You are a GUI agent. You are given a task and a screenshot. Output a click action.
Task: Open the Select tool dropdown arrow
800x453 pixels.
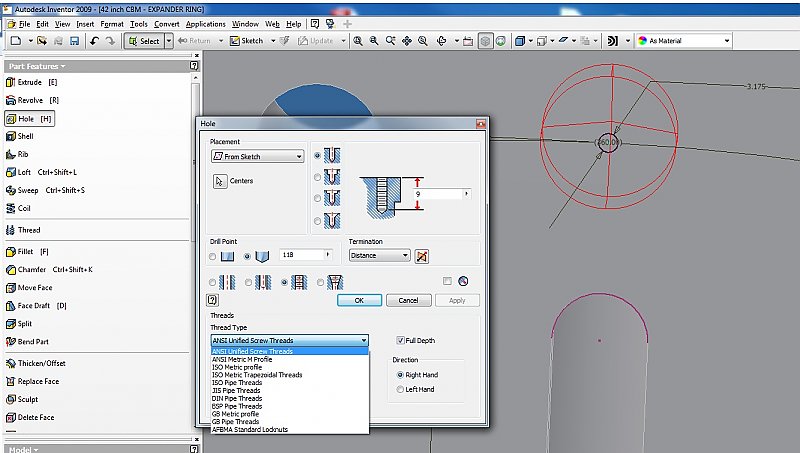point(169,41)
